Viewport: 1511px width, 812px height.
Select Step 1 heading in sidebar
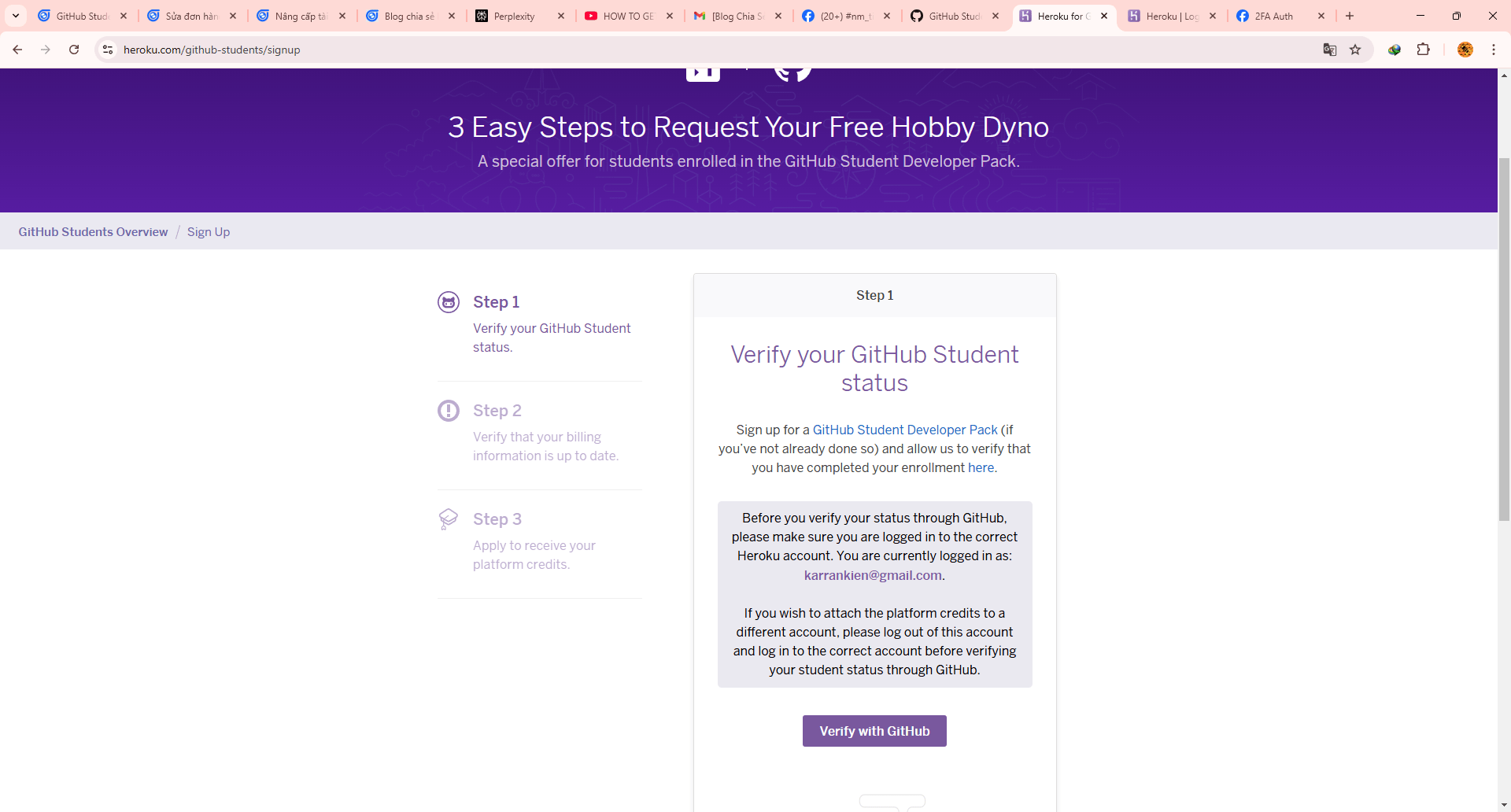click(x=496, y=302)
